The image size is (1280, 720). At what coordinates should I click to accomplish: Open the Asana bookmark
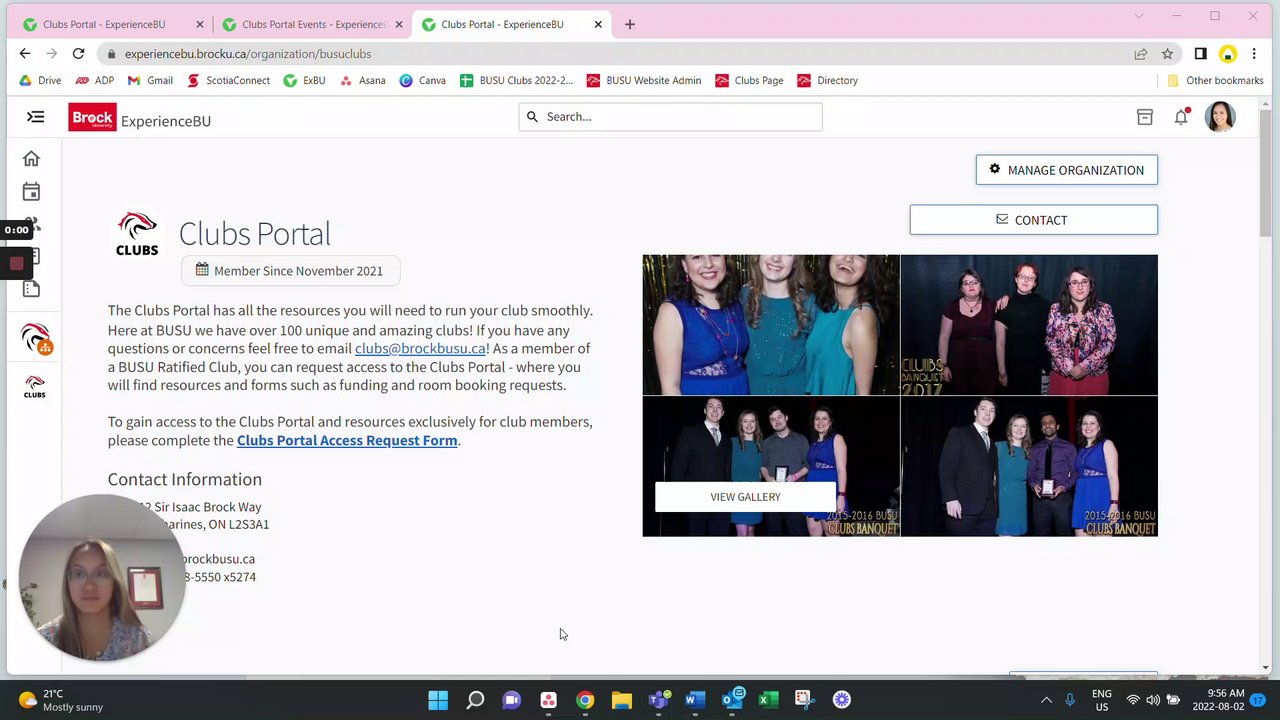click(362, 81)
